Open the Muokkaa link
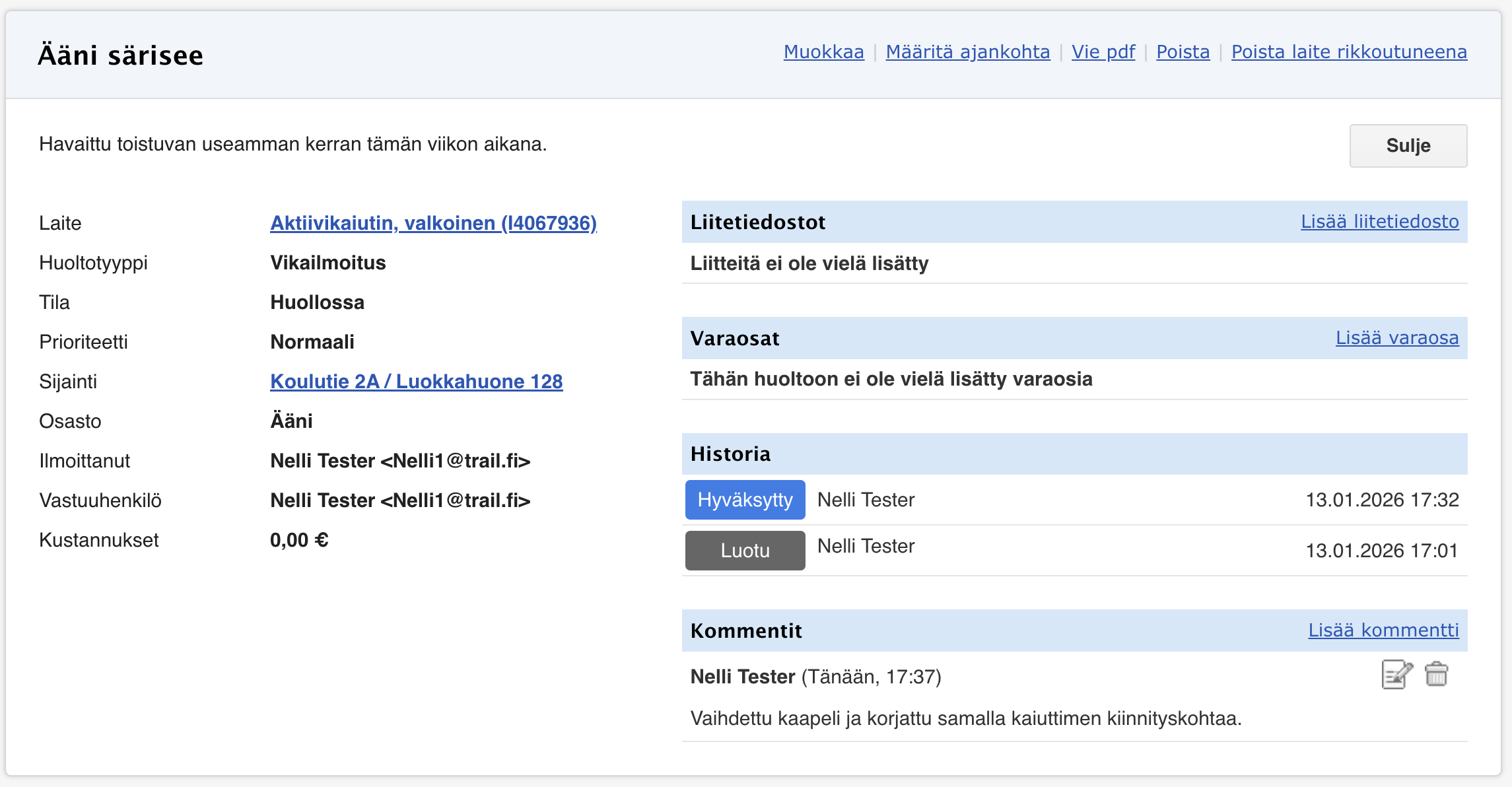 (x=823, y=52)
